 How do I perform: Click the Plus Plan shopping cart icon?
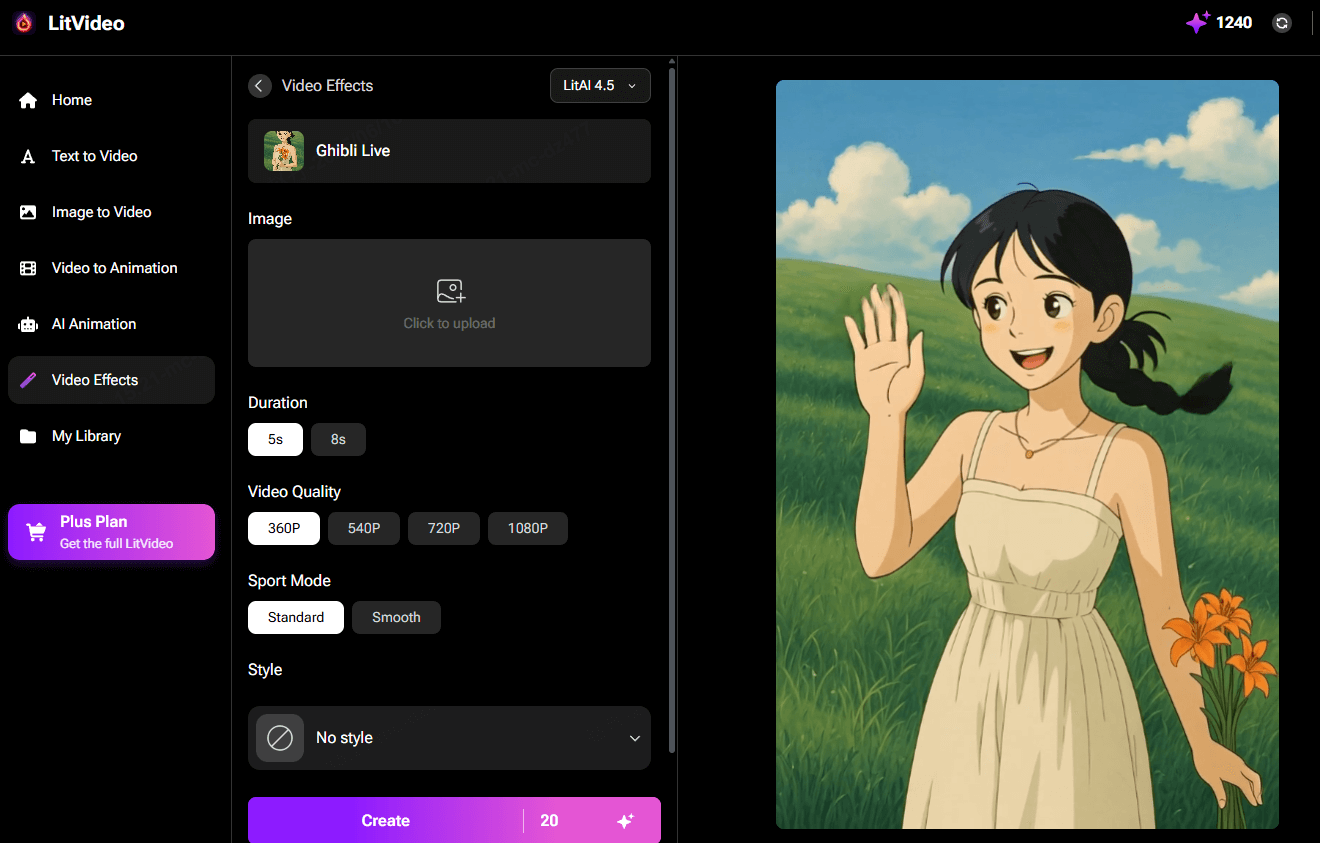pyautogui.click(x=37, y=532)
